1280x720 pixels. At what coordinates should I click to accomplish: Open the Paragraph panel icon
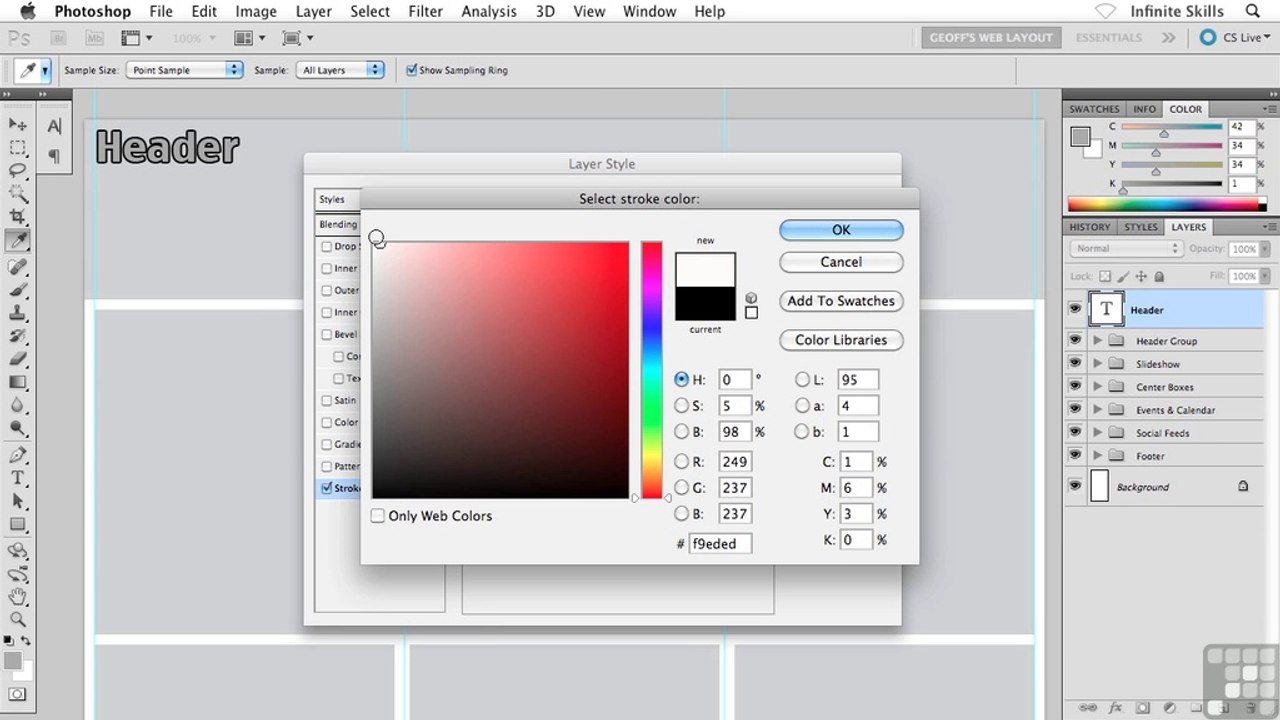click(x=54, y=155)
